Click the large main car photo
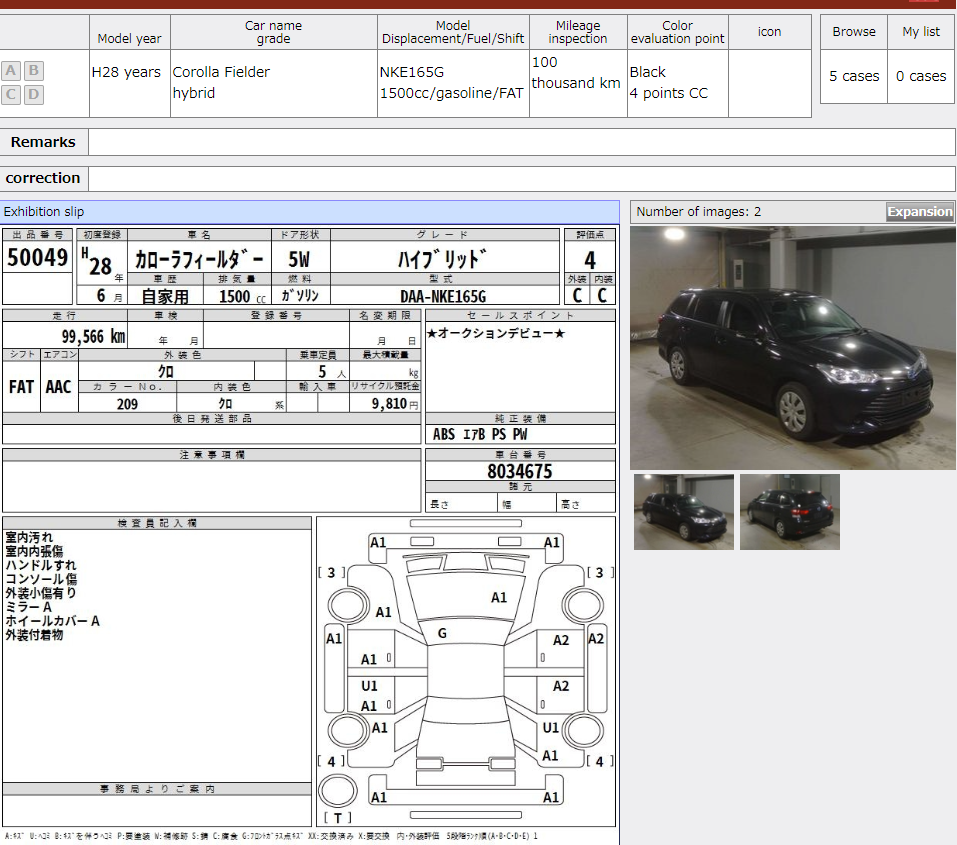957x845 pixels. coord(792,345)
